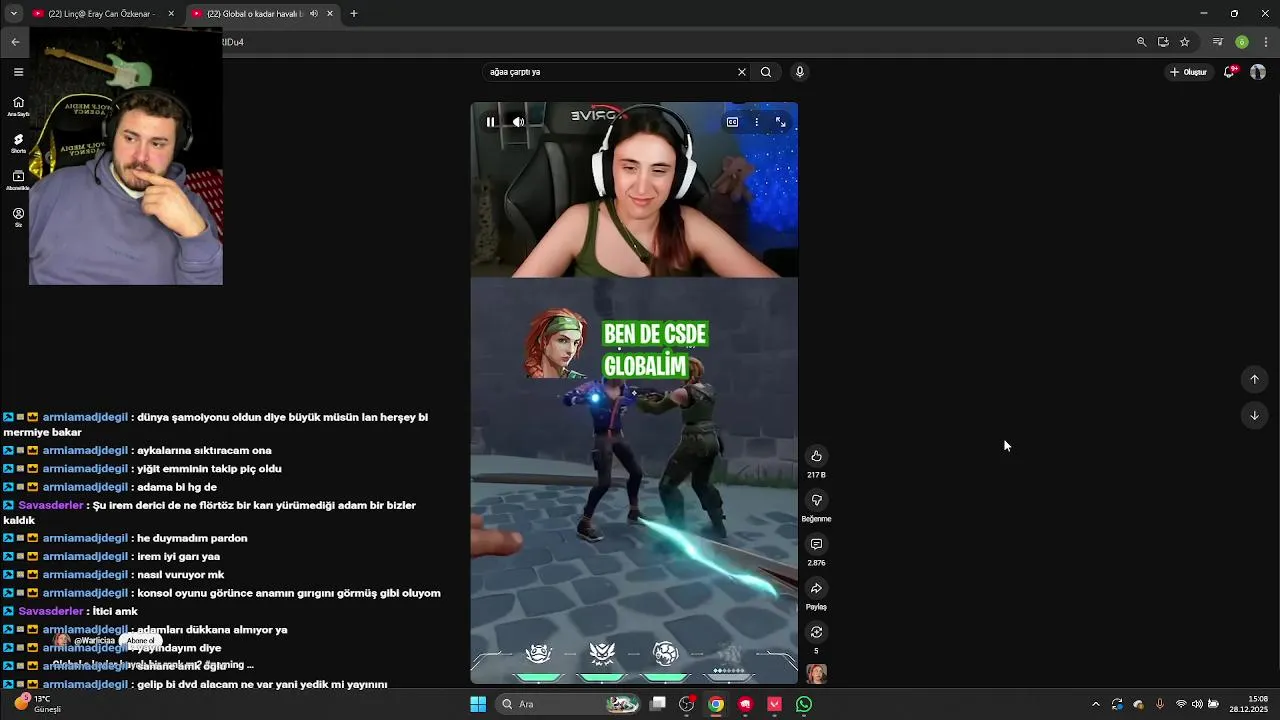Close the Linç@ Eray Can Özkenar tab
The image size is (1280, 720).
pyautogui.click(x=171, y=14)
